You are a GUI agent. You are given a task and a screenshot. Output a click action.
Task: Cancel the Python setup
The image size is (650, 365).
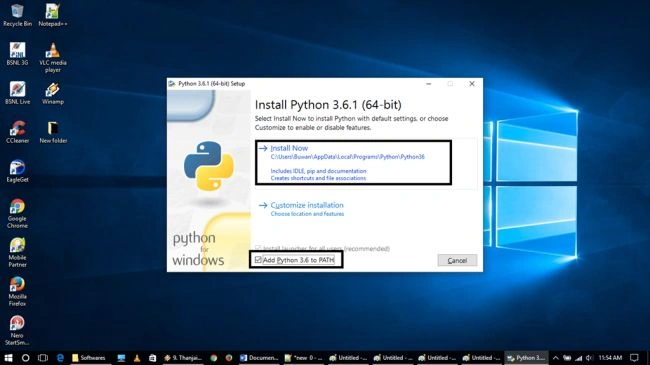pos(457,260)
